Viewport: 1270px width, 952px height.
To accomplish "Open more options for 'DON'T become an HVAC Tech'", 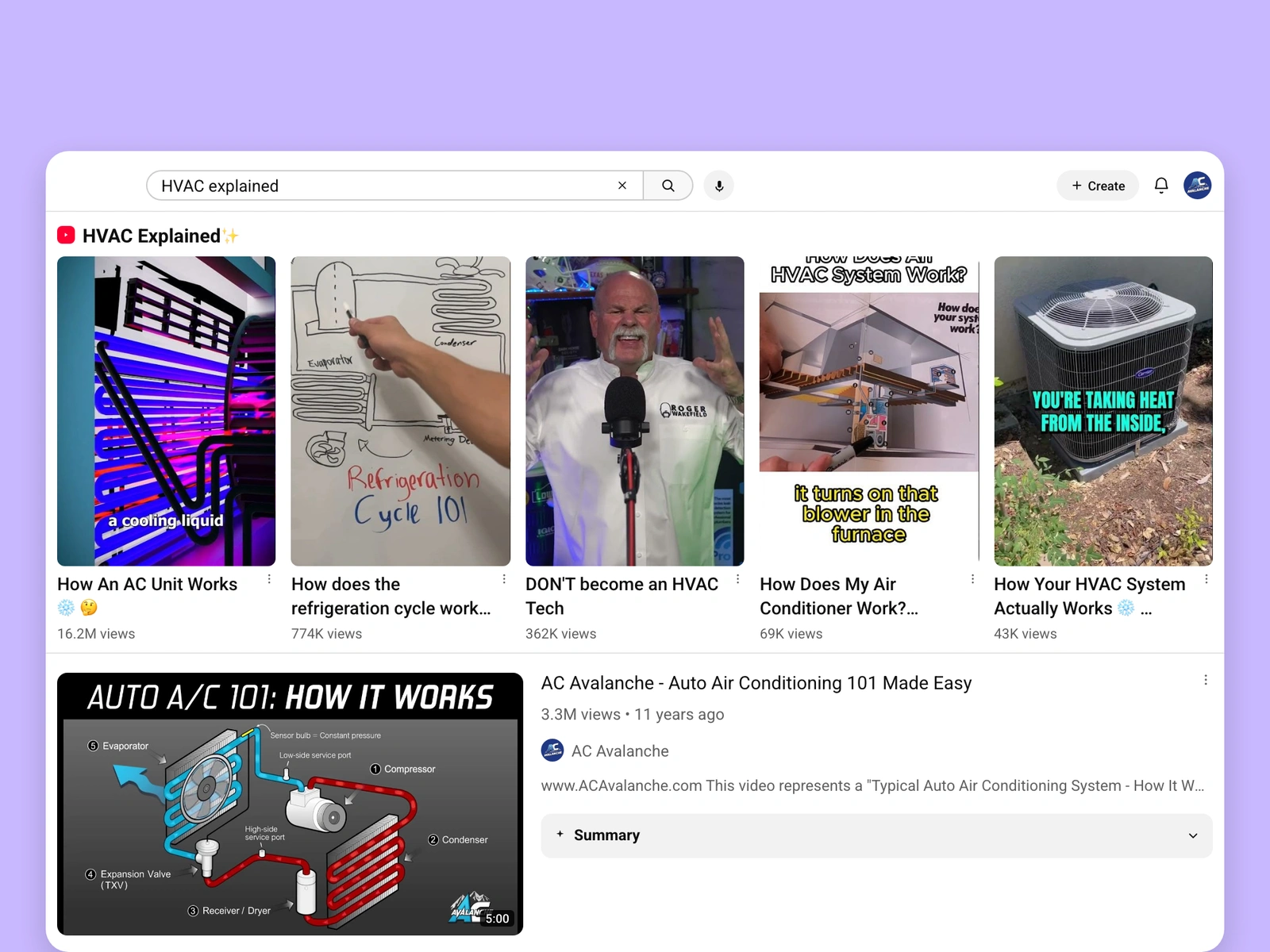I will pos(738,580).
